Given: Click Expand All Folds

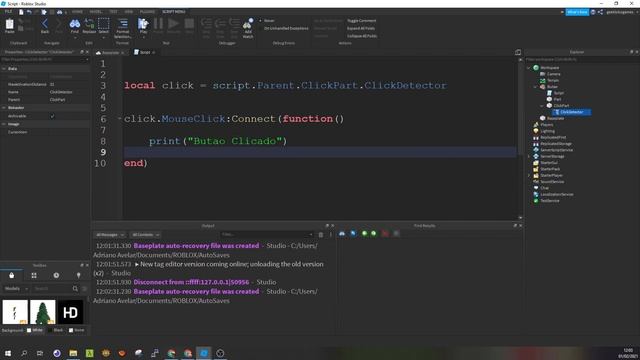Looking at the screenshot, I should (x=361, y=28).
